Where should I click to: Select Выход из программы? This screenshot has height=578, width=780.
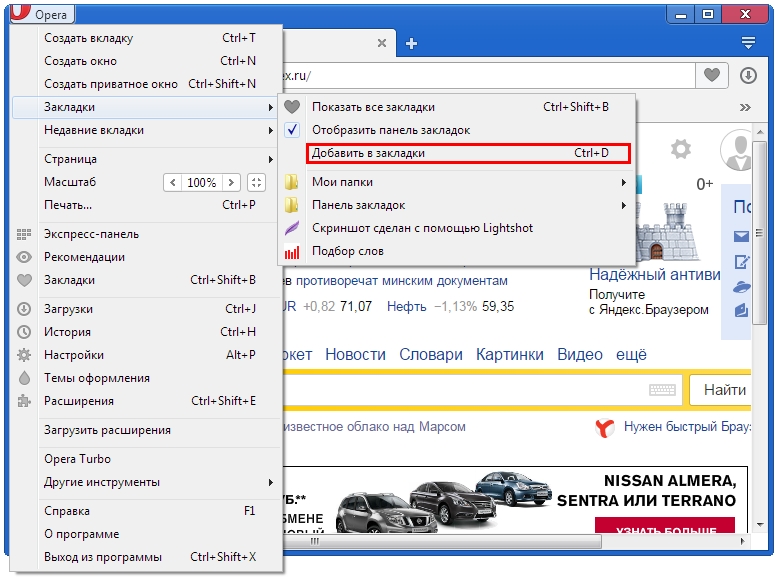pyautogui.click(x=147, y=557)
